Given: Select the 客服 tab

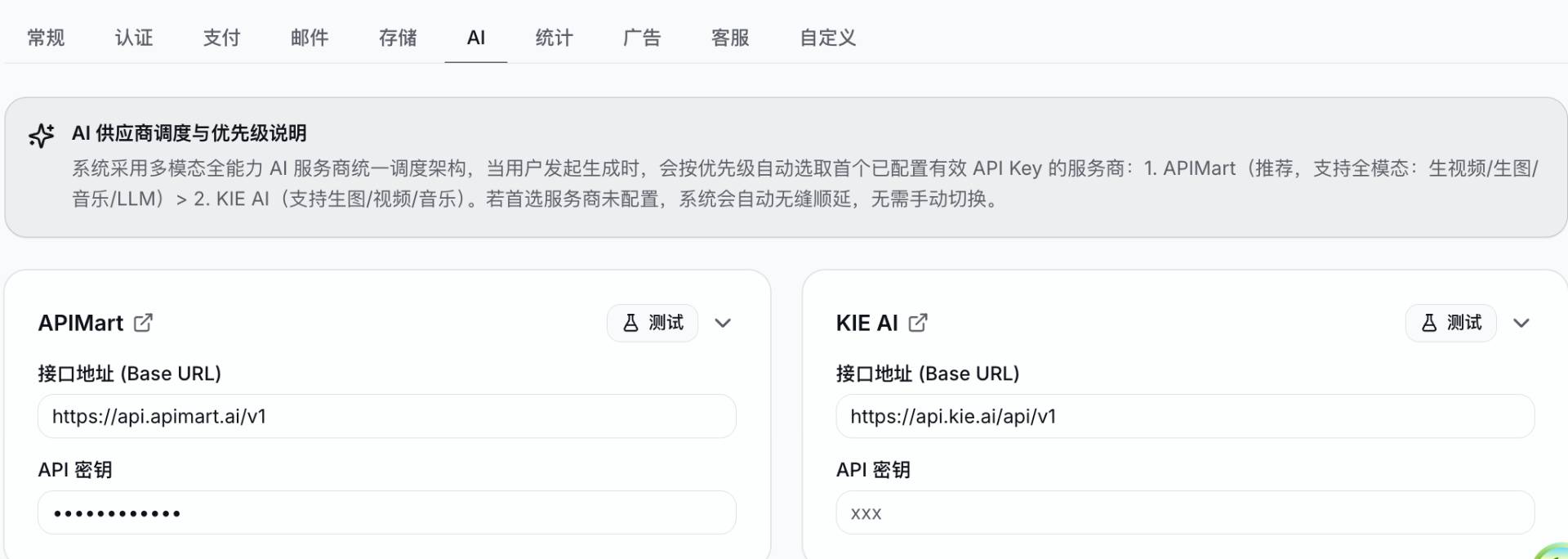Looking at the screenshot, I should click(x=730, y=38).
